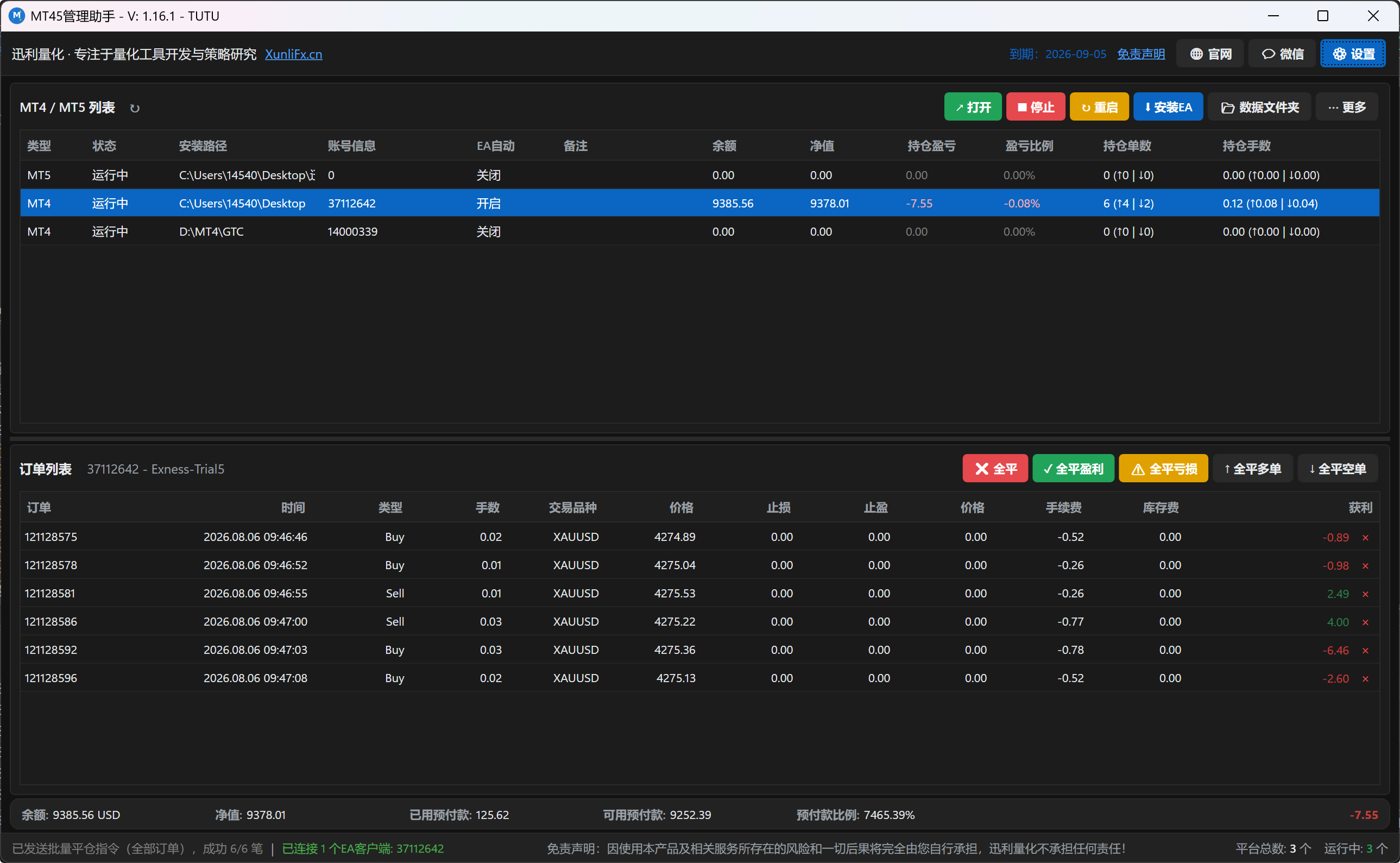This screenshot has width=1400, height=863.
Task: Open the XunliFx.cn link
Action: (x=293, y=54)
